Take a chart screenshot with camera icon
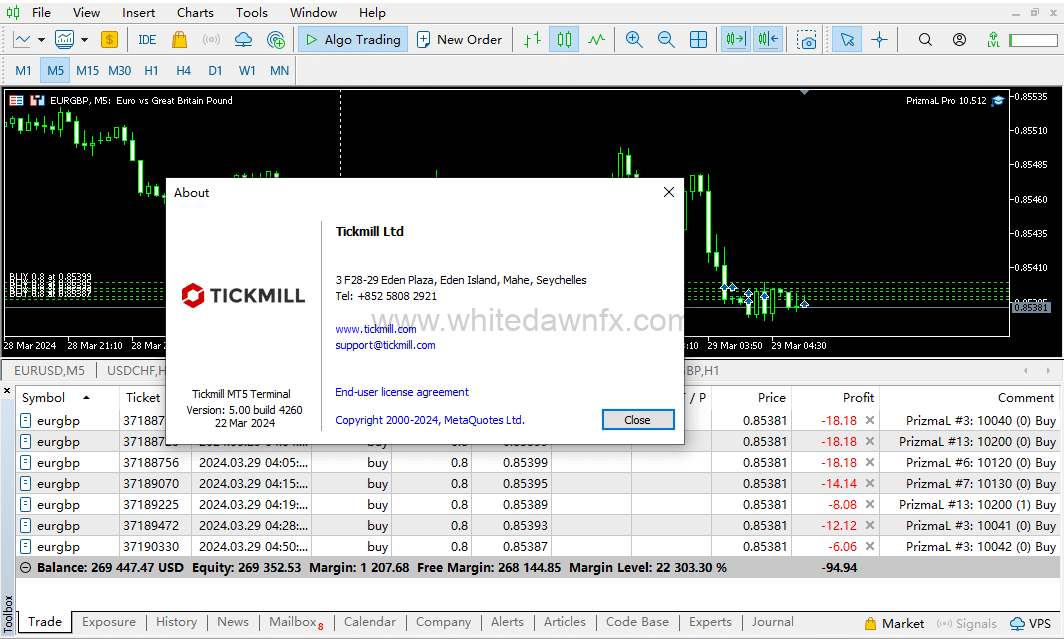This screenshot has width=1064, height=639. [807, 40]
